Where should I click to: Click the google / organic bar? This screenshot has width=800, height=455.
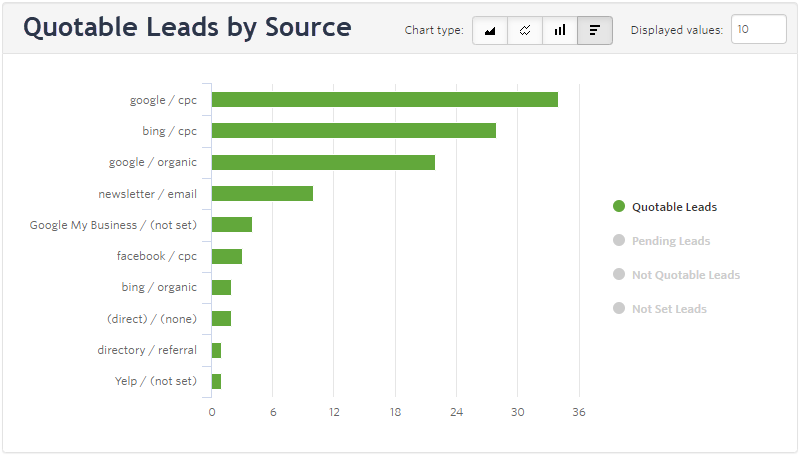pyautogui.click(x=323, y=162)
